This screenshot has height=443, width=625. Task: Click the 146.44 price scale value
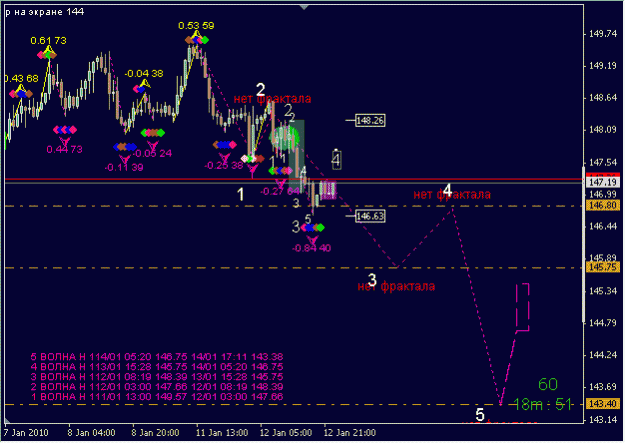[603, 226]
